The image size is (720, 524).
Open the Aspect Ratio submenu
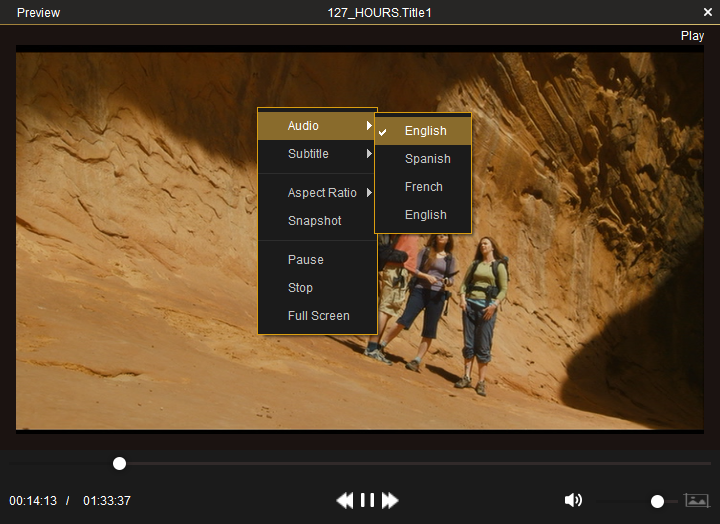[317, 193]
